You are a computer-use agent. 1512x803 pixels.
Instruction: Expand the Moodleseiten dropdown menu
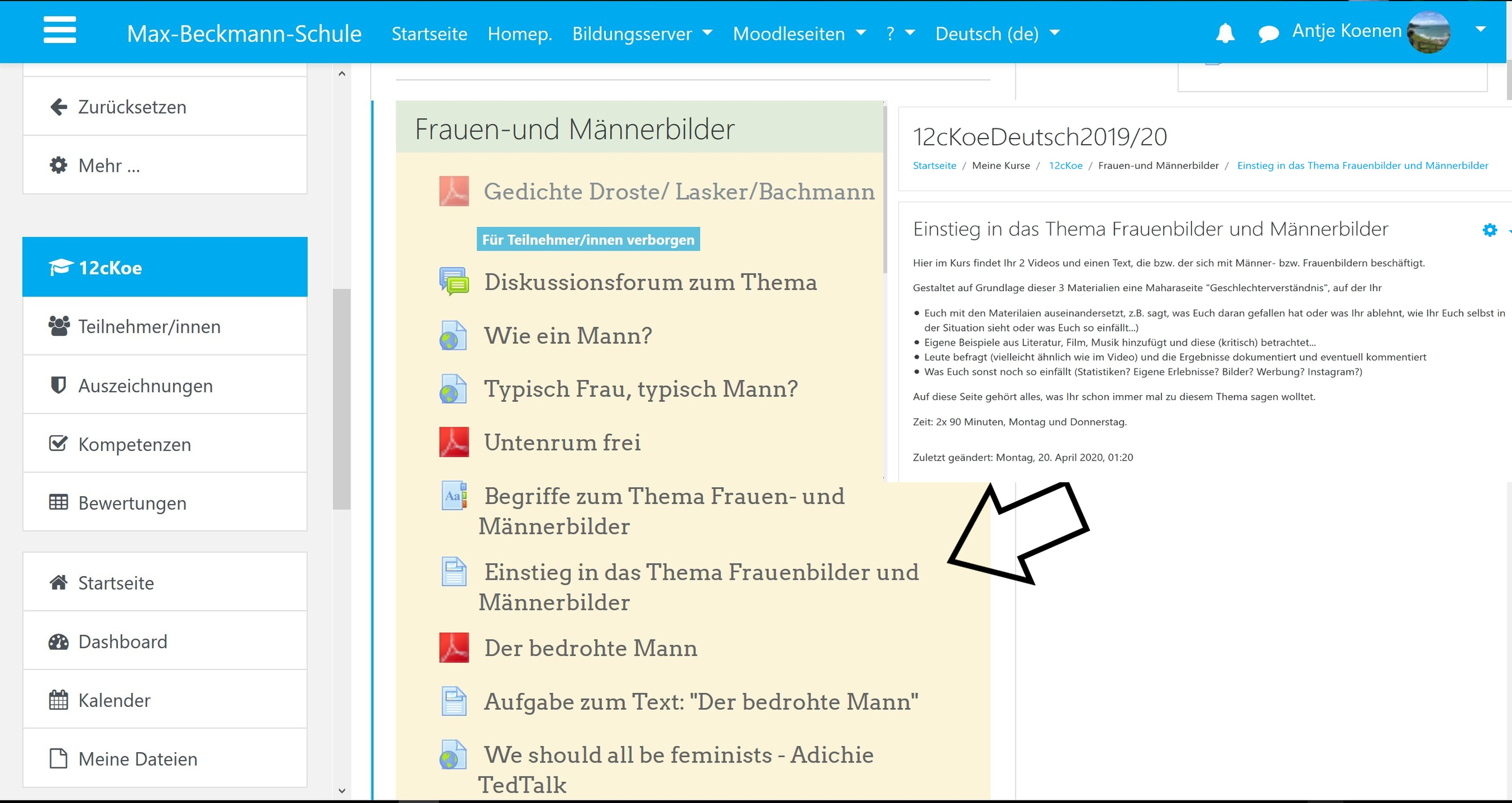[x=799, y=34]
